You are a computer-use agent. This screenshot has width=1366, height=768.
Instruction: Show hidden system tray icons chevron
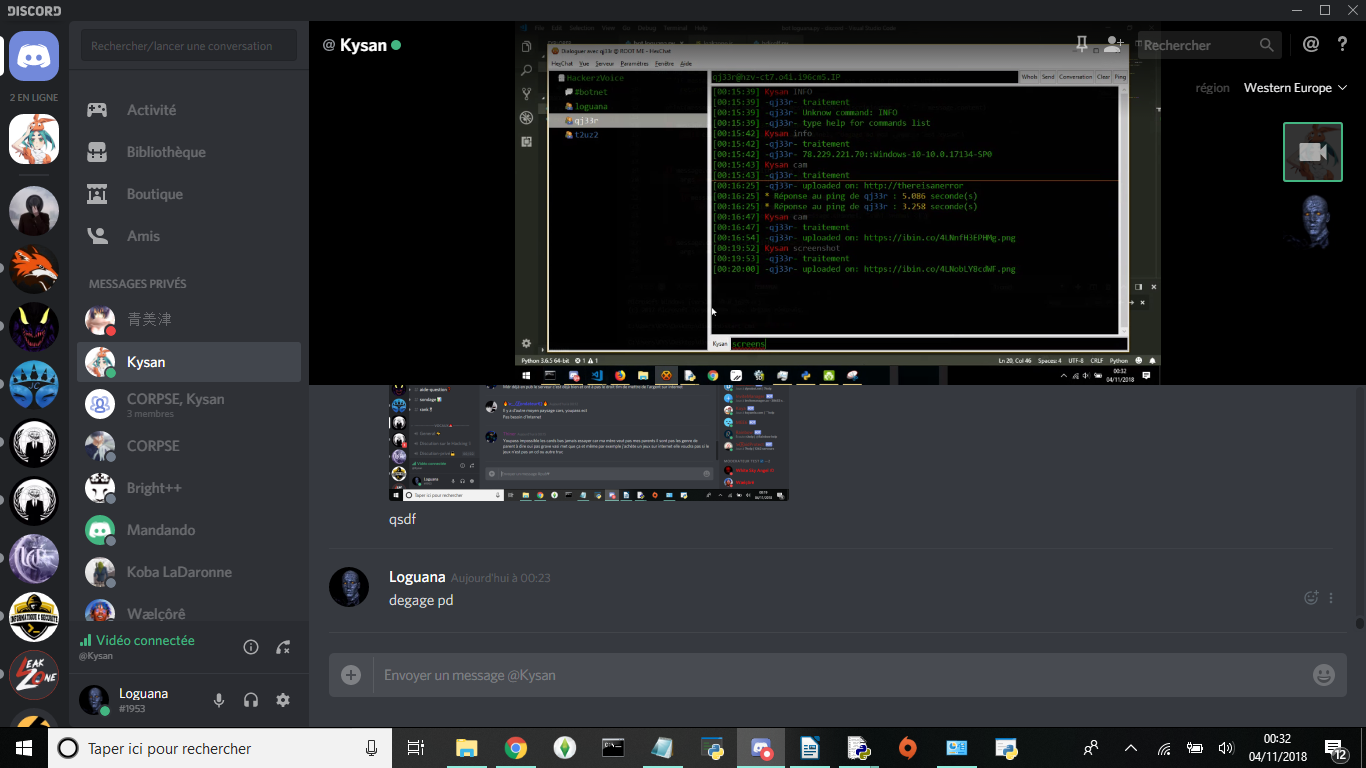click(1131, 748)
